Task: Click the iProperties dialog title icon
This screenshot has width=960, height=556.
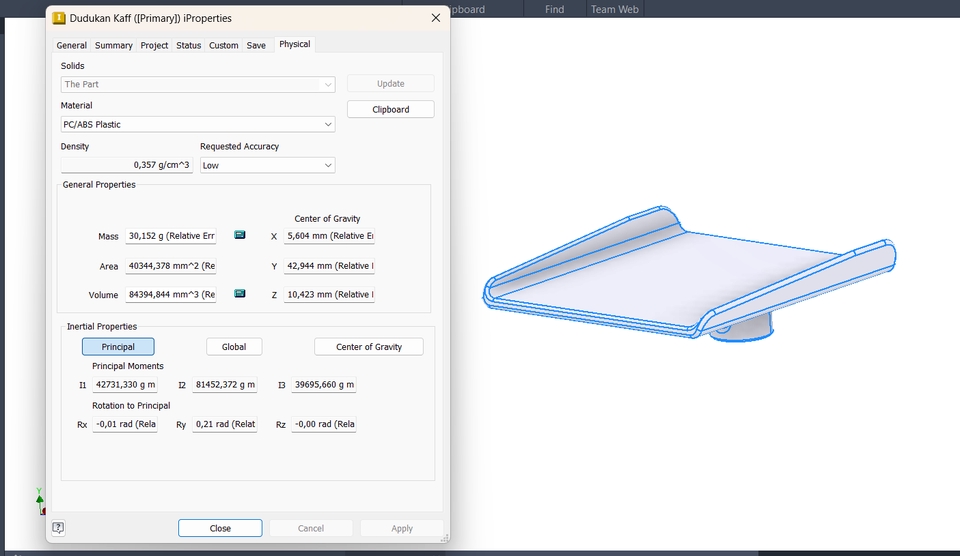Action: click(59, 18)
